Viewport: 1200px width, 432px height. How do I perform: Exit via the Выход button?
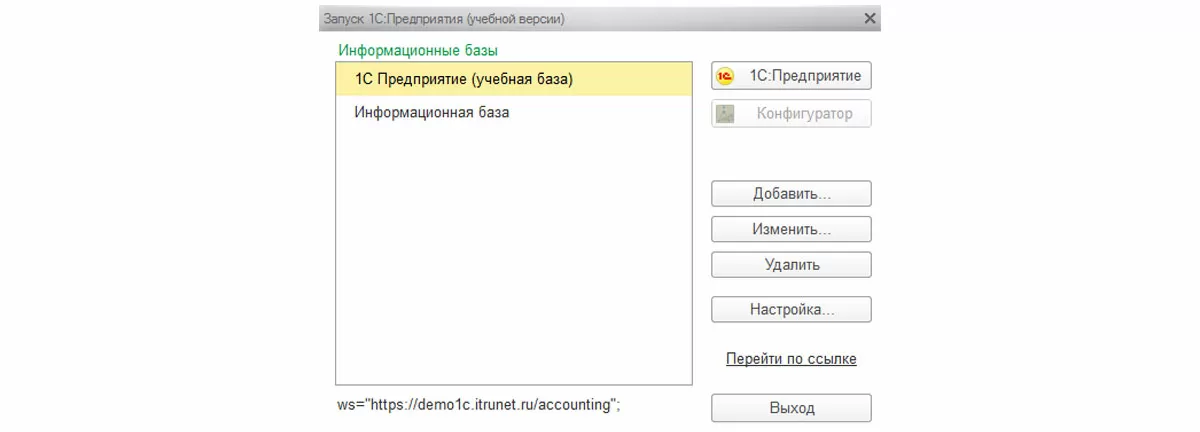(x=791, y=408)
